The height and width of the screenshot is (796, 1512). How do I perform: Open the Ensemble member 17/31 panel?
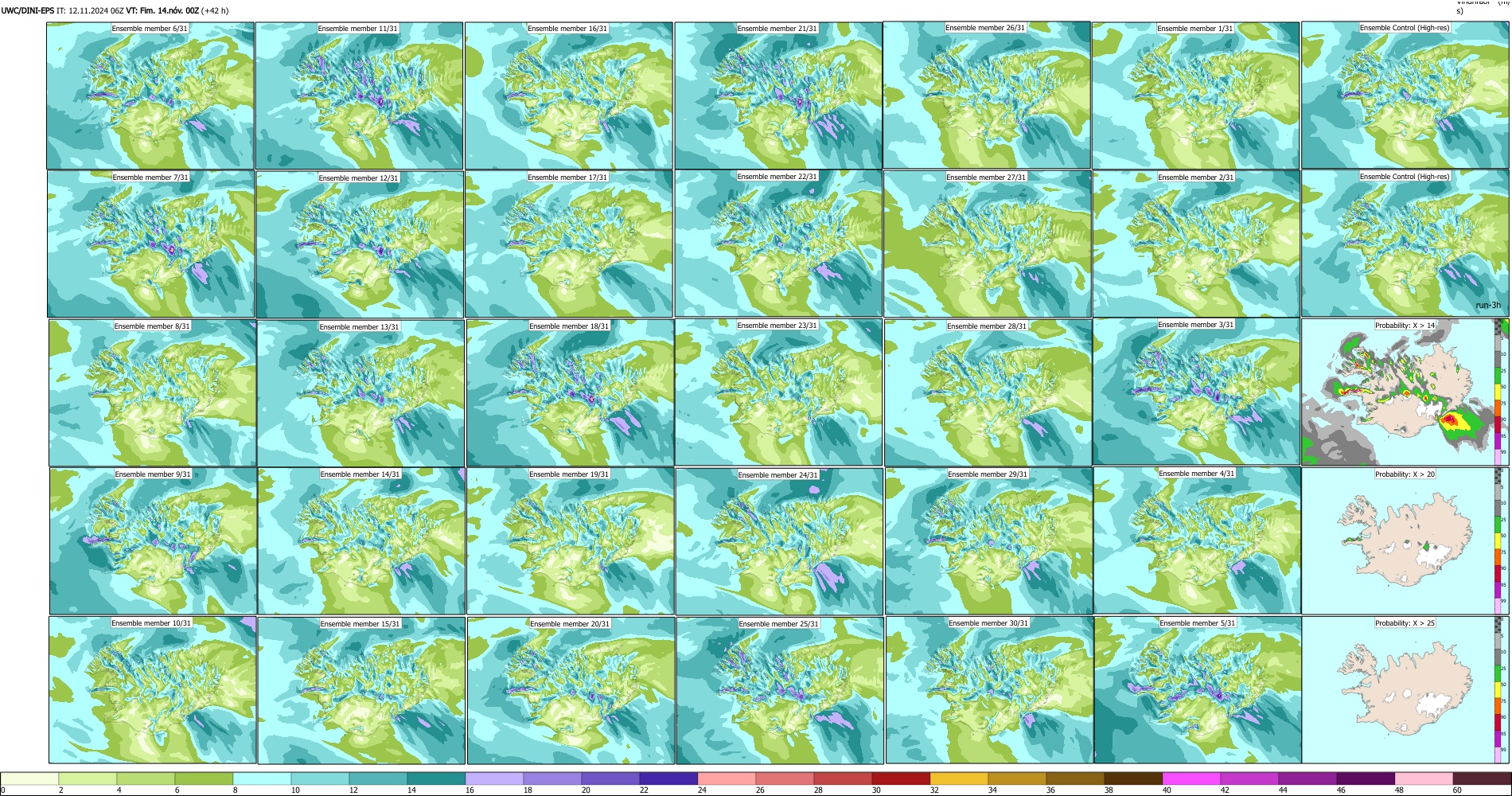click(569, 244)
